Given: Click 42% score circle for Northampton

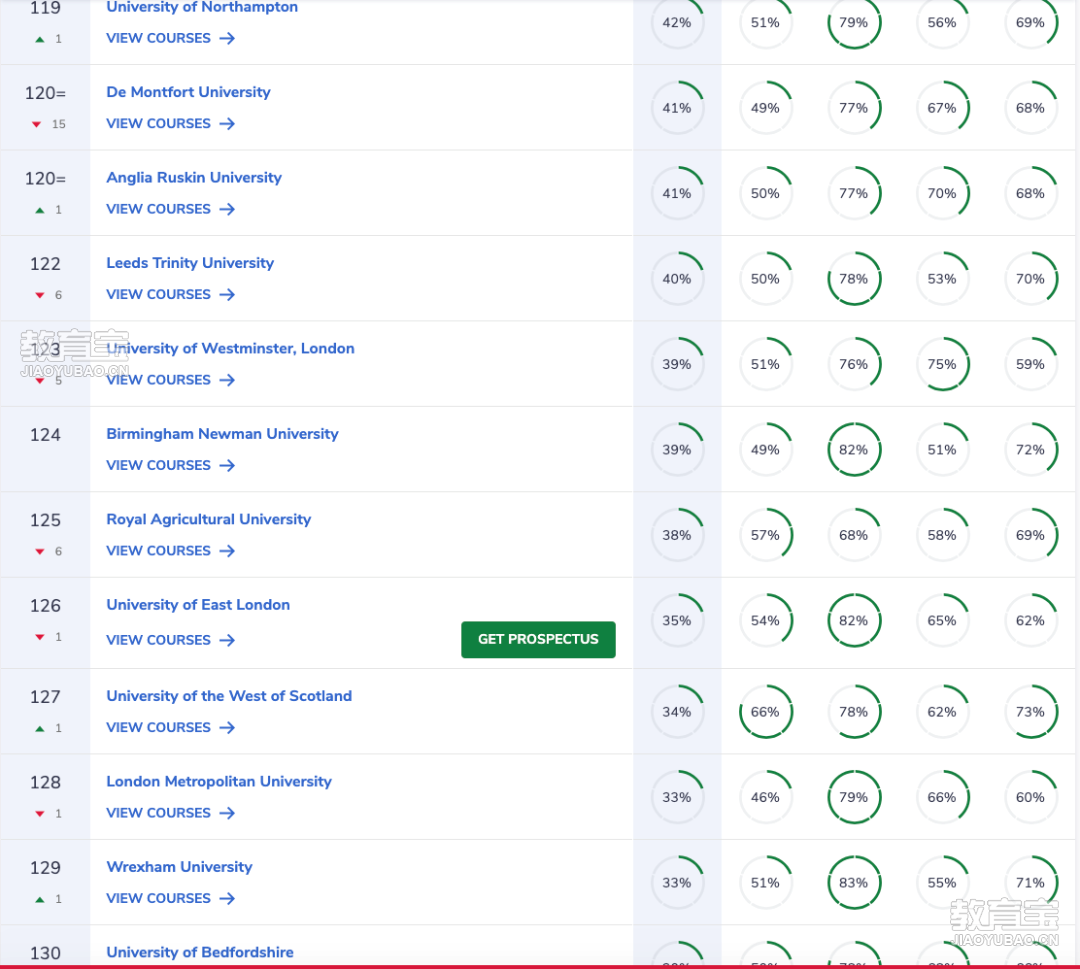Looking at the screenshot, I should tap(677, 23).
